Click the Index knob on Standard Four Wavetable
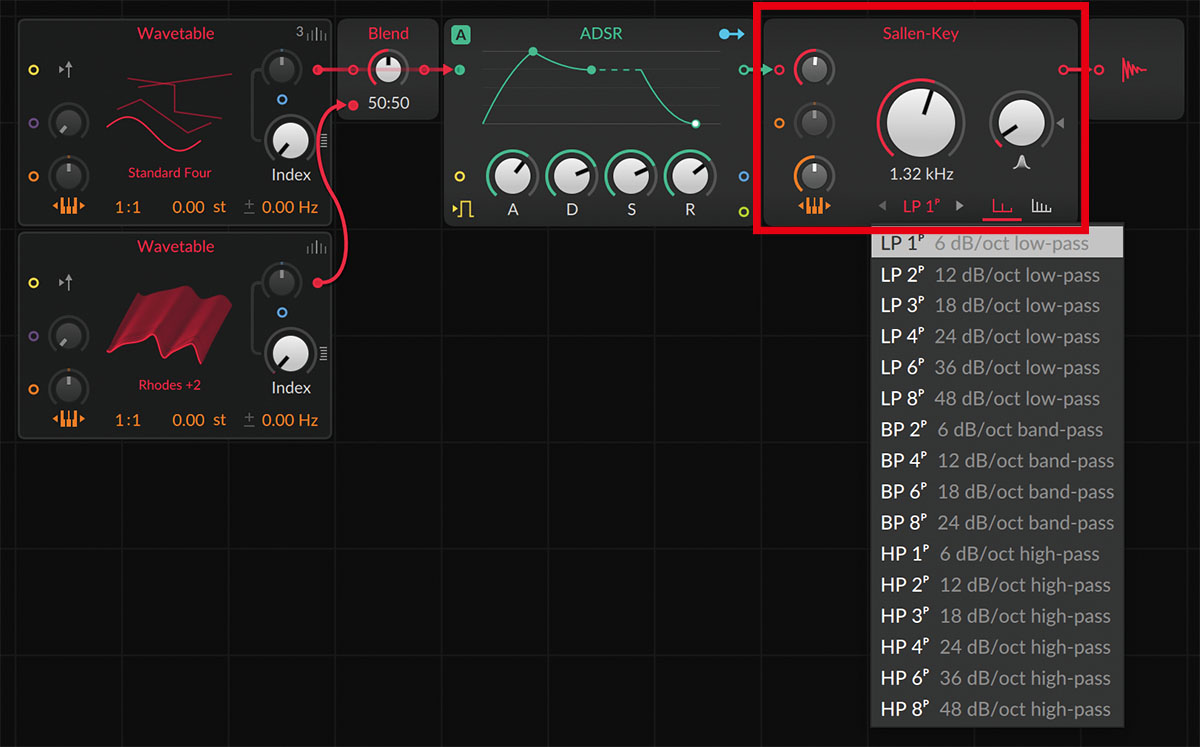The height and width of the screenshot is (747, 1200). 290,141
